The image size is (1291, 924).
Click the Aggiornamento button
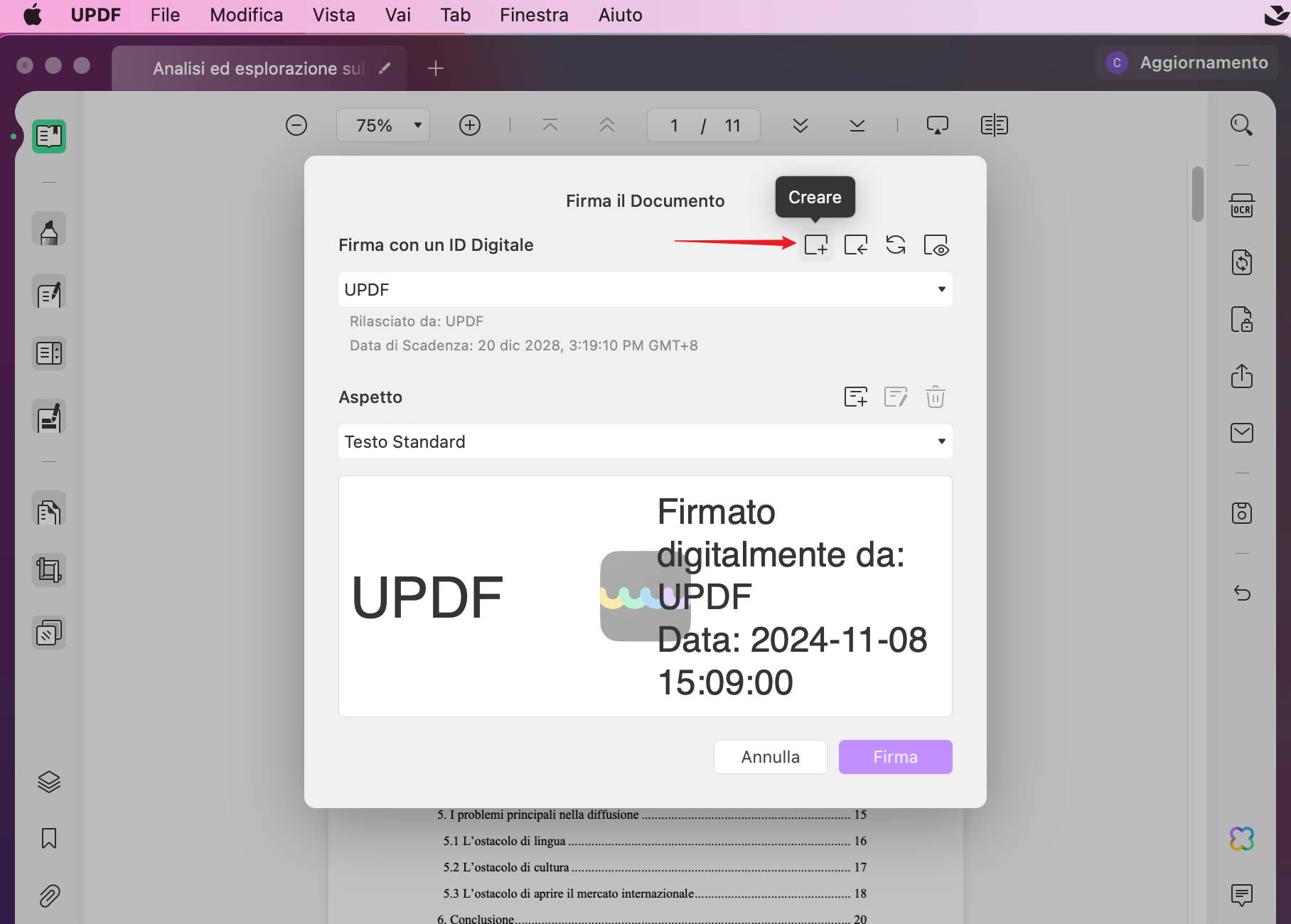click(1187, 63)
